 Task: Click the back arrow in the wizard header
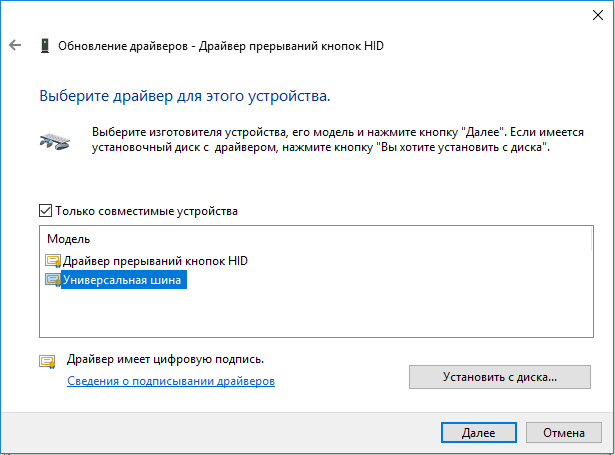[14, 46]
